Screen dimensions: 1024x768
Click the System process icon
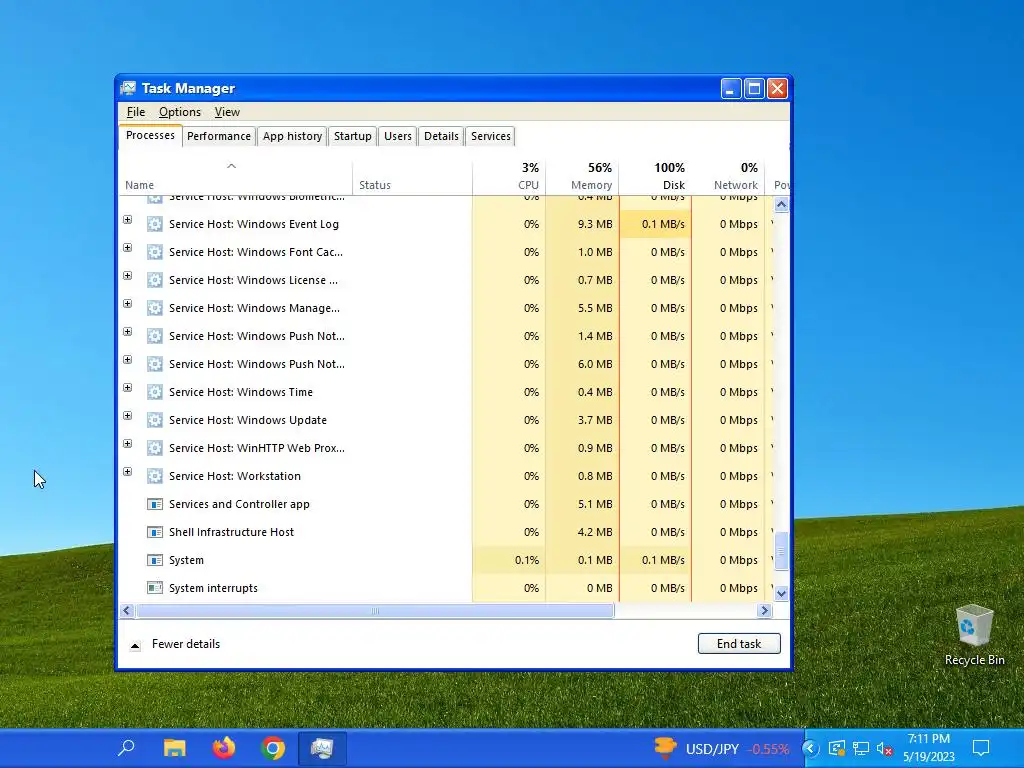pyautogui.click(x=155, y=560)
